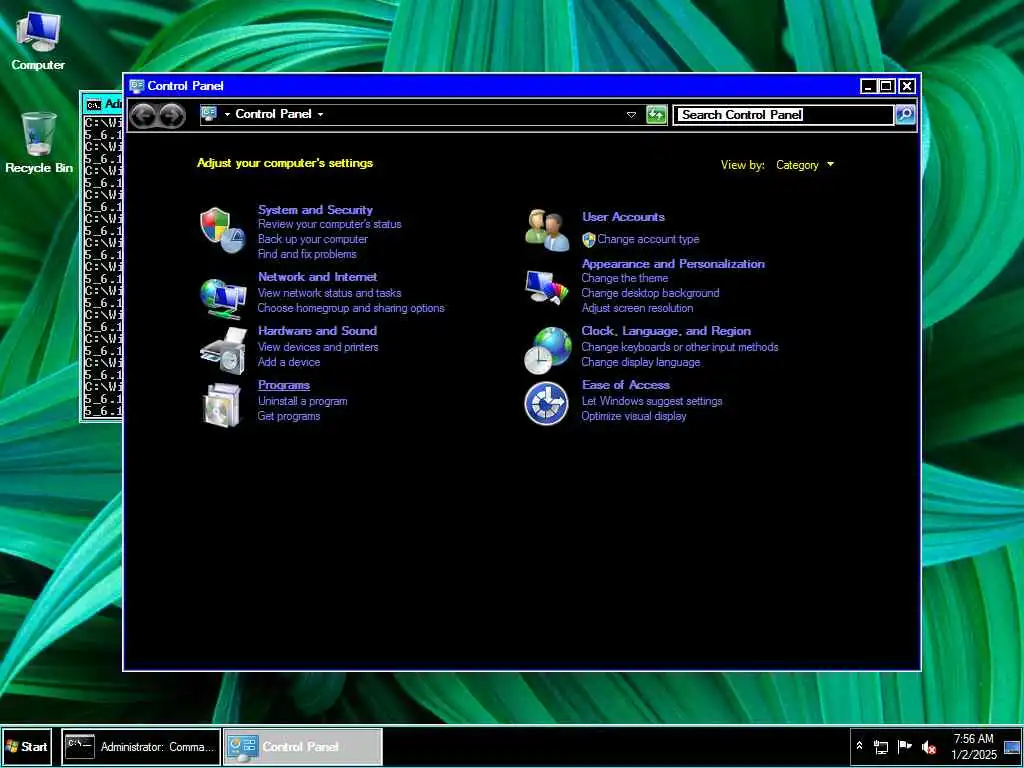Click muted volume tray icon

click(x=929, y=747)
